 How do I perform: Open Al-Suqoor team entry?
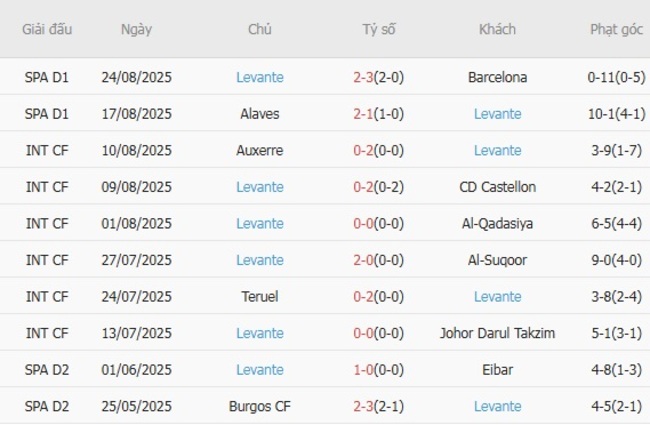(x=497, y=260)
